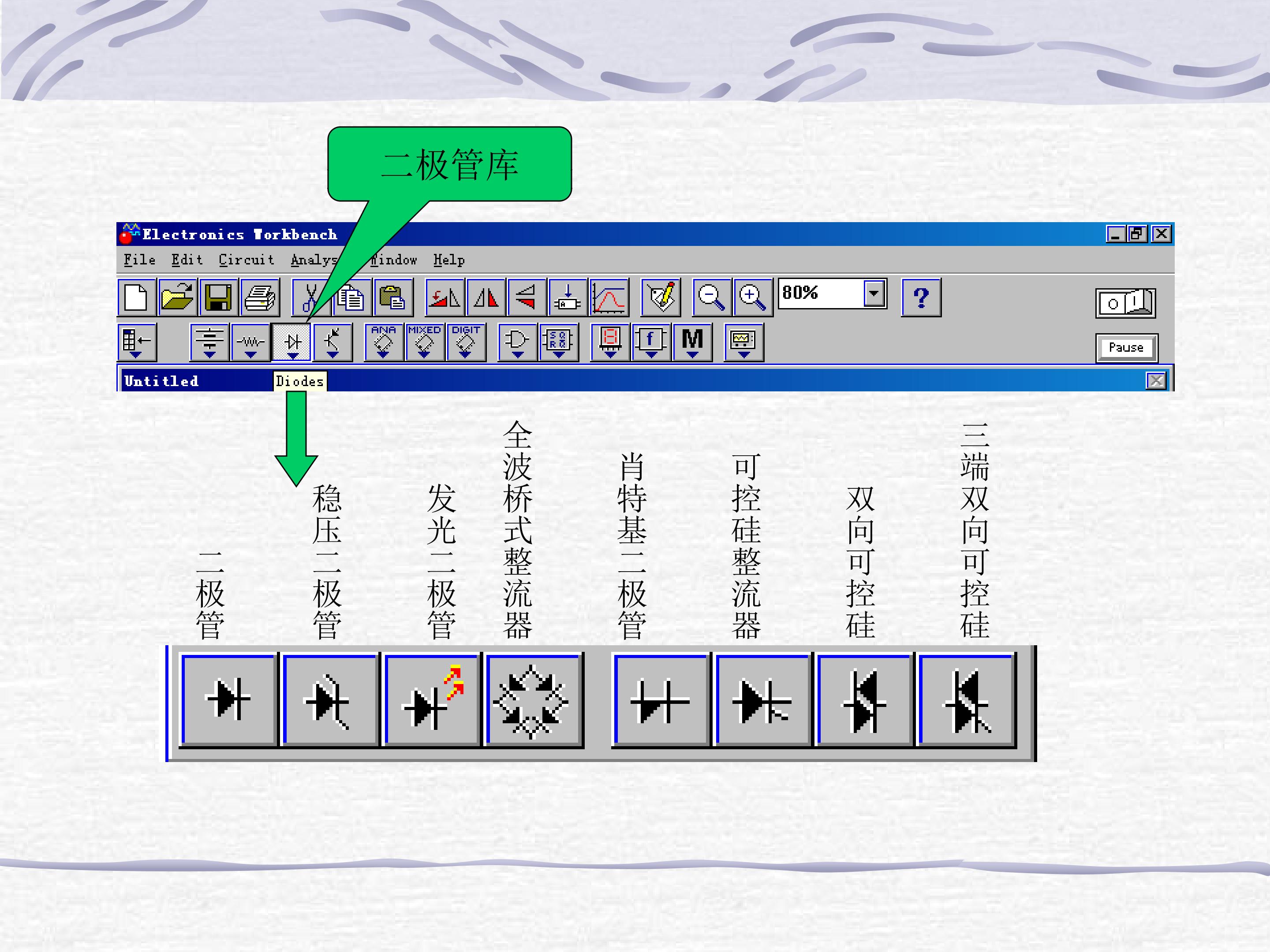Flip the simulation power switch
The width and height of the screenshot is (1270, 952).
[1125, 303]
